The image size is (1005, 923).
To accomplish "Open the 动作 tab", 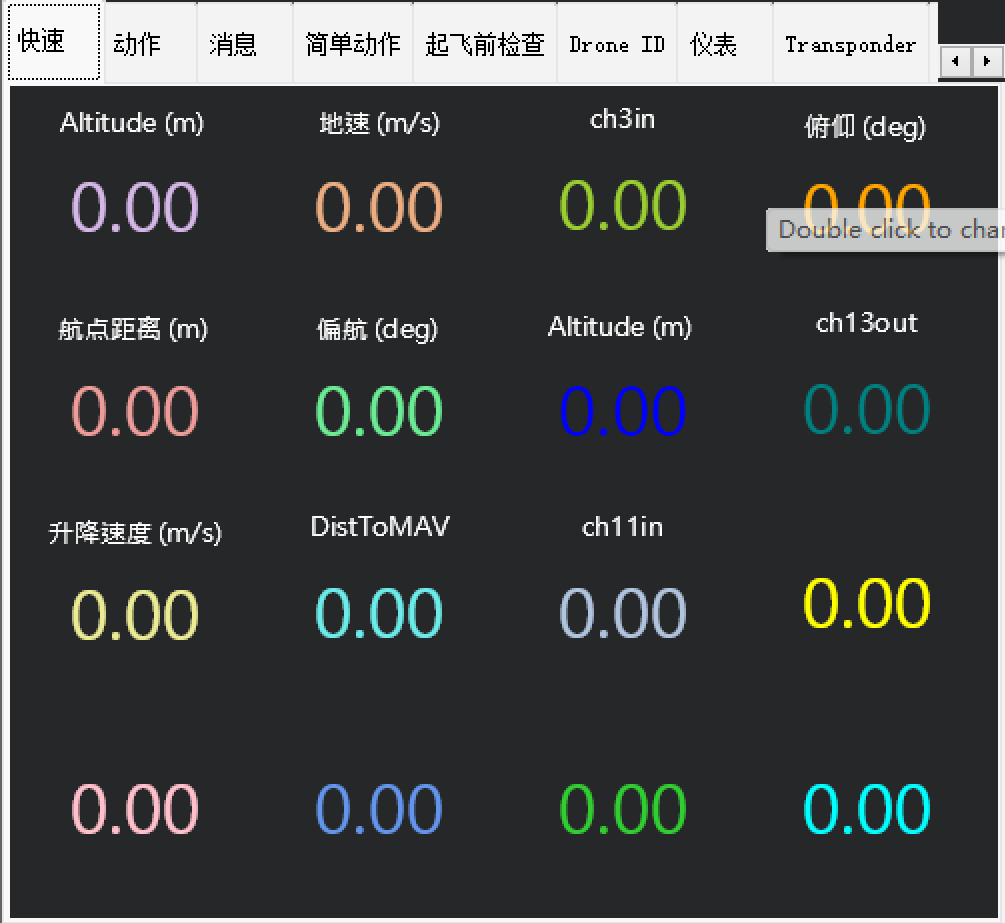I will [151, 44].
